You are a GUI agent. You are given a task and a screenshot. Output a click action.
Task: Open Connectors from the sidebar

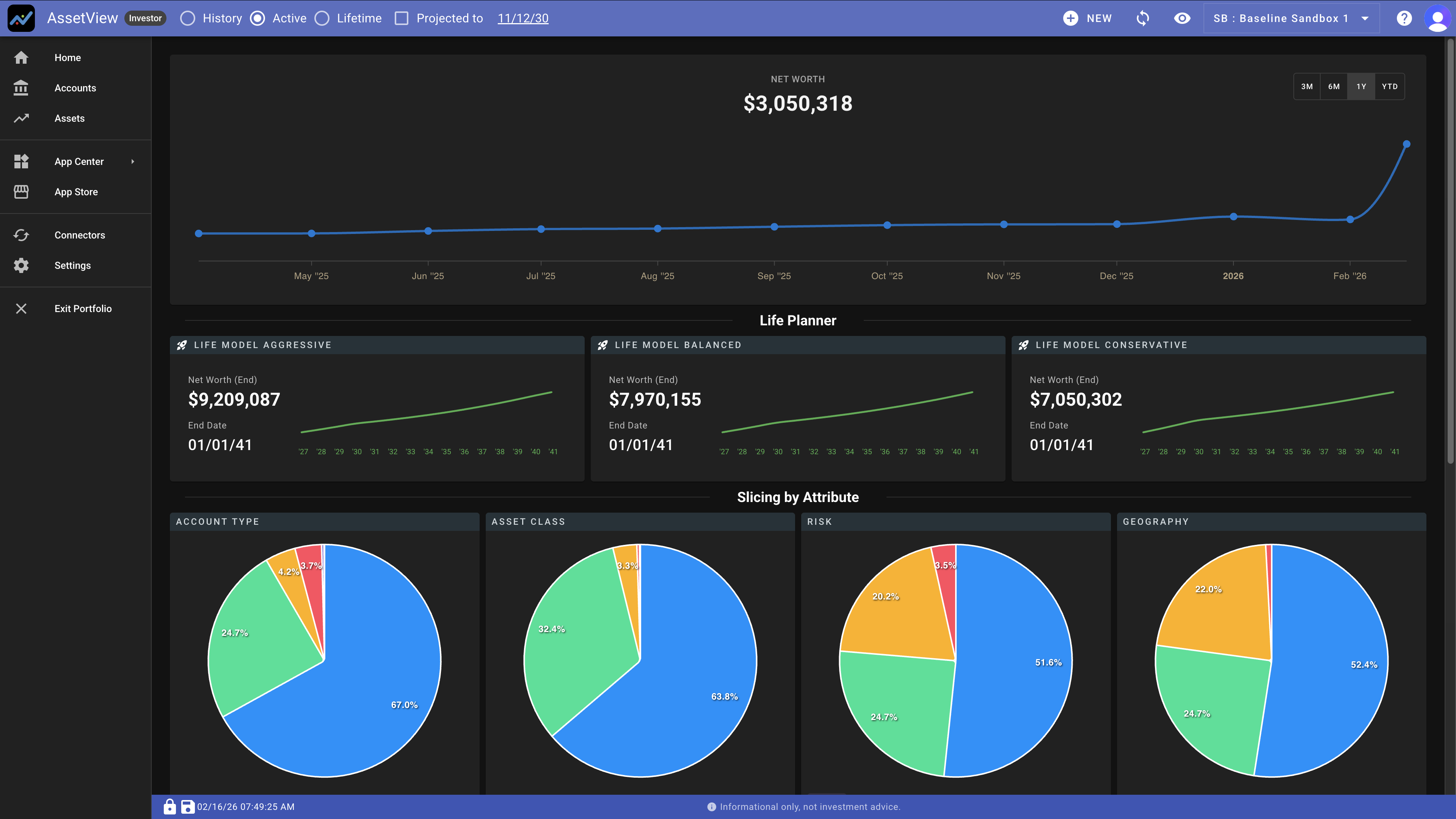pyautogui.click(x=79, y=235)
